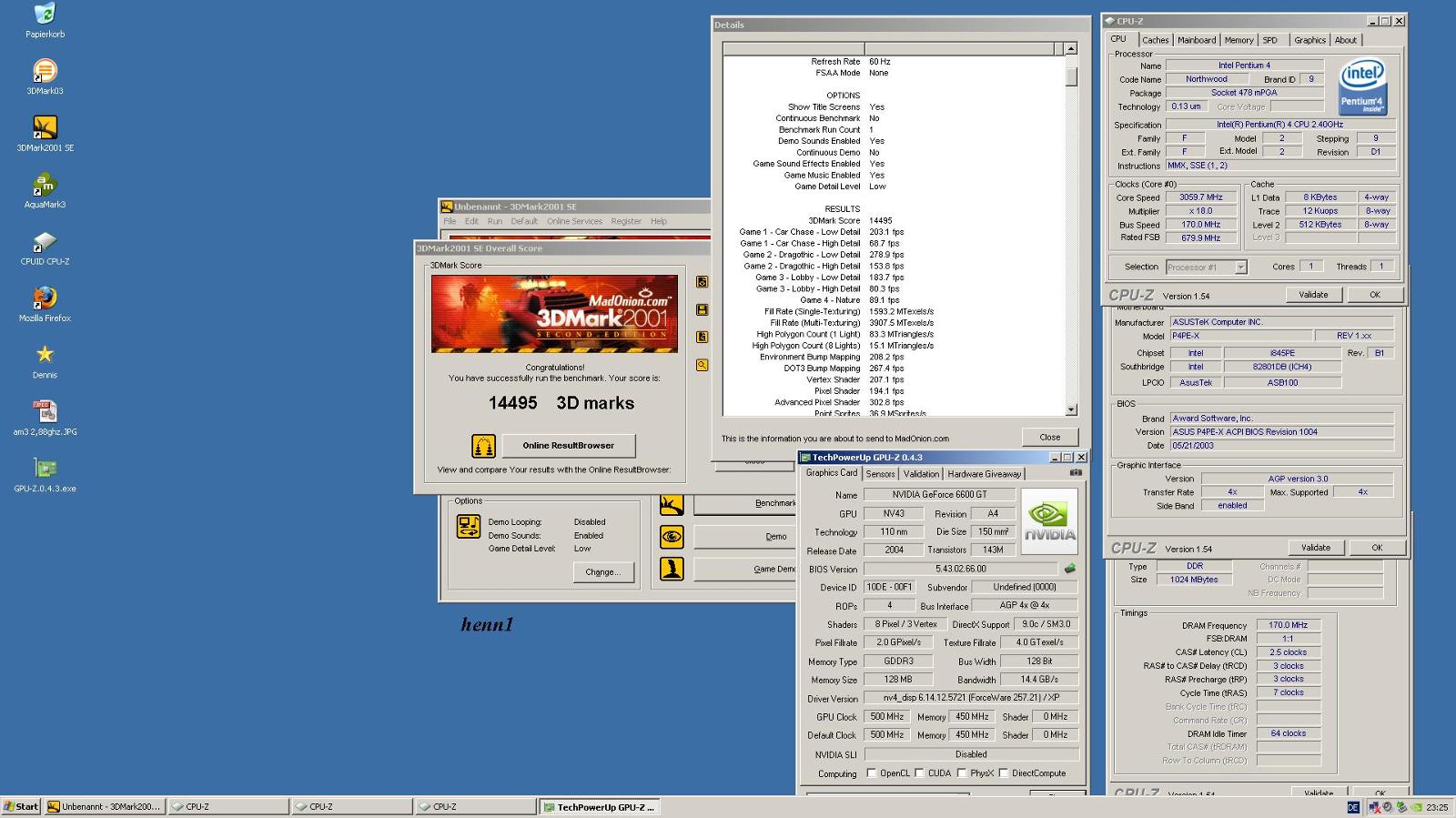Open the About tab in CPU-Z

pos(1346,40)
